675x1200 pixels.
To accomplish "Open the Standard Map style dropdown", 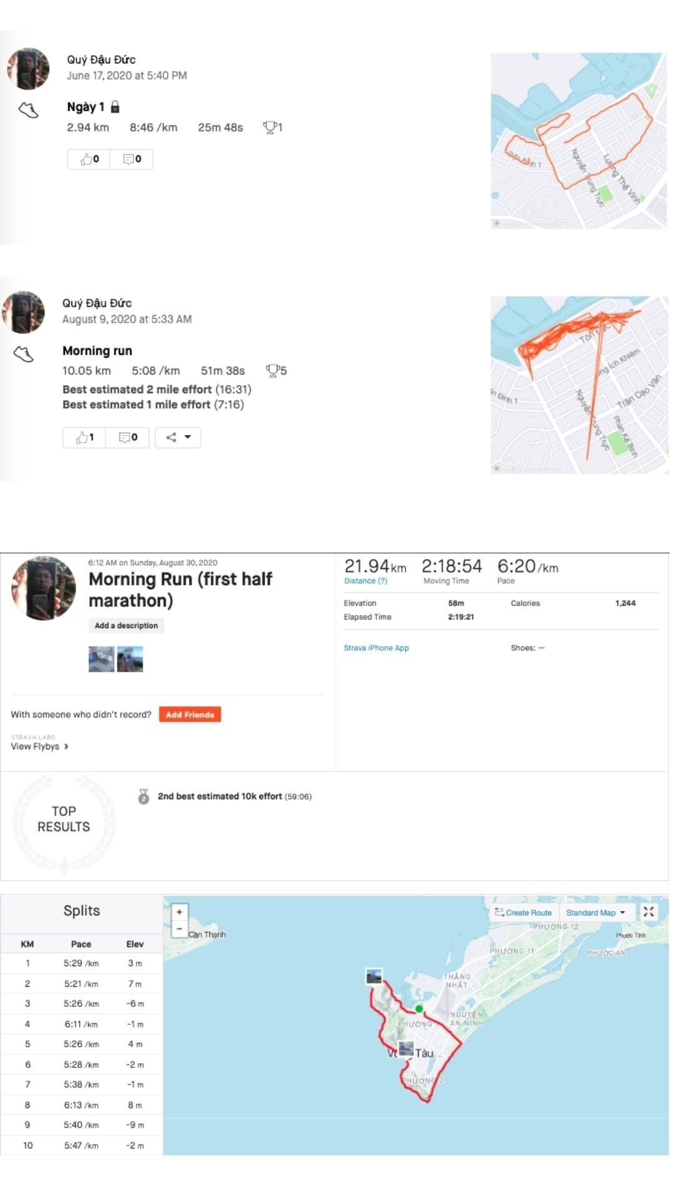I will [x=596, y=913].
